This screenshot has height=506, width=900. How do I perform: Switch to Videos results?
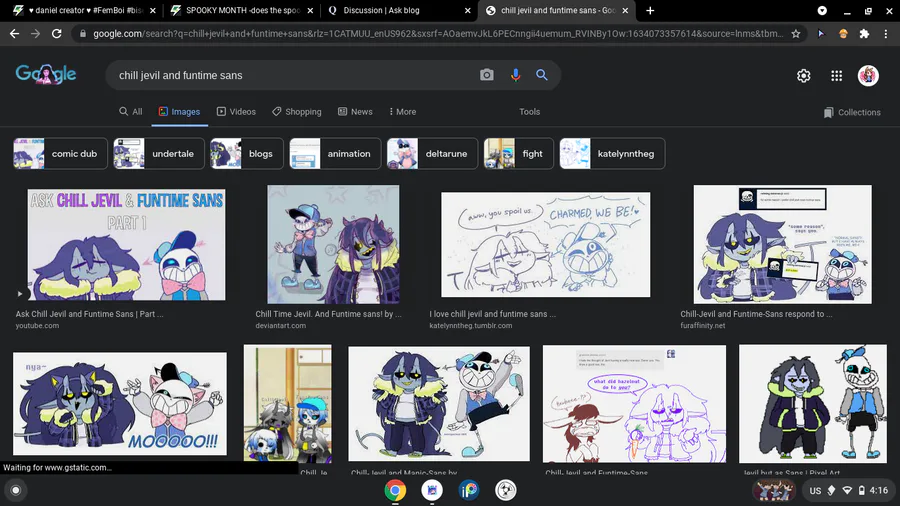click(236, 112)
